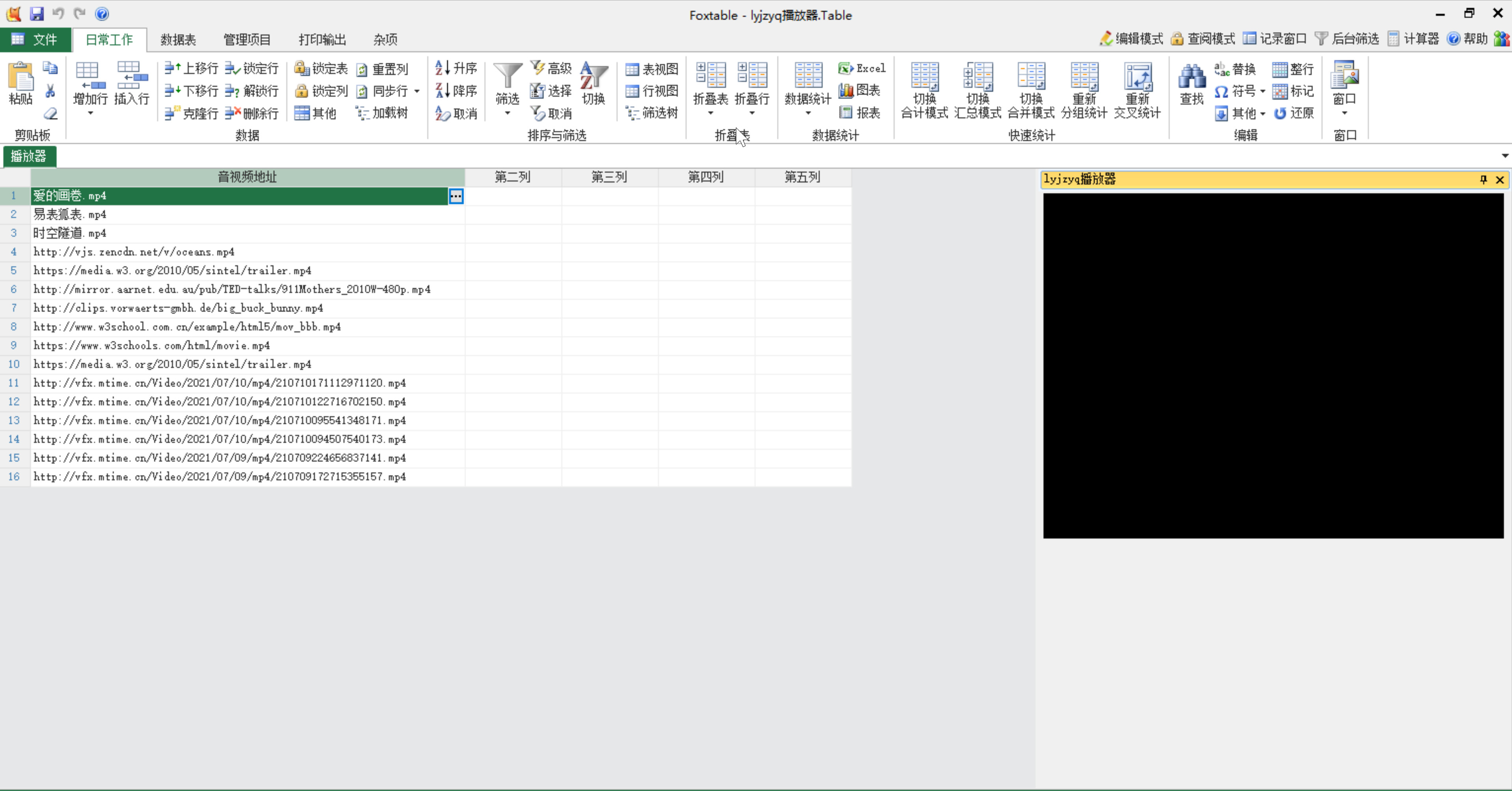This screenshot has width=1512, height=791.
Task: Open the 文件 menu
Action: pyautogui.click(x=35, y=39)
